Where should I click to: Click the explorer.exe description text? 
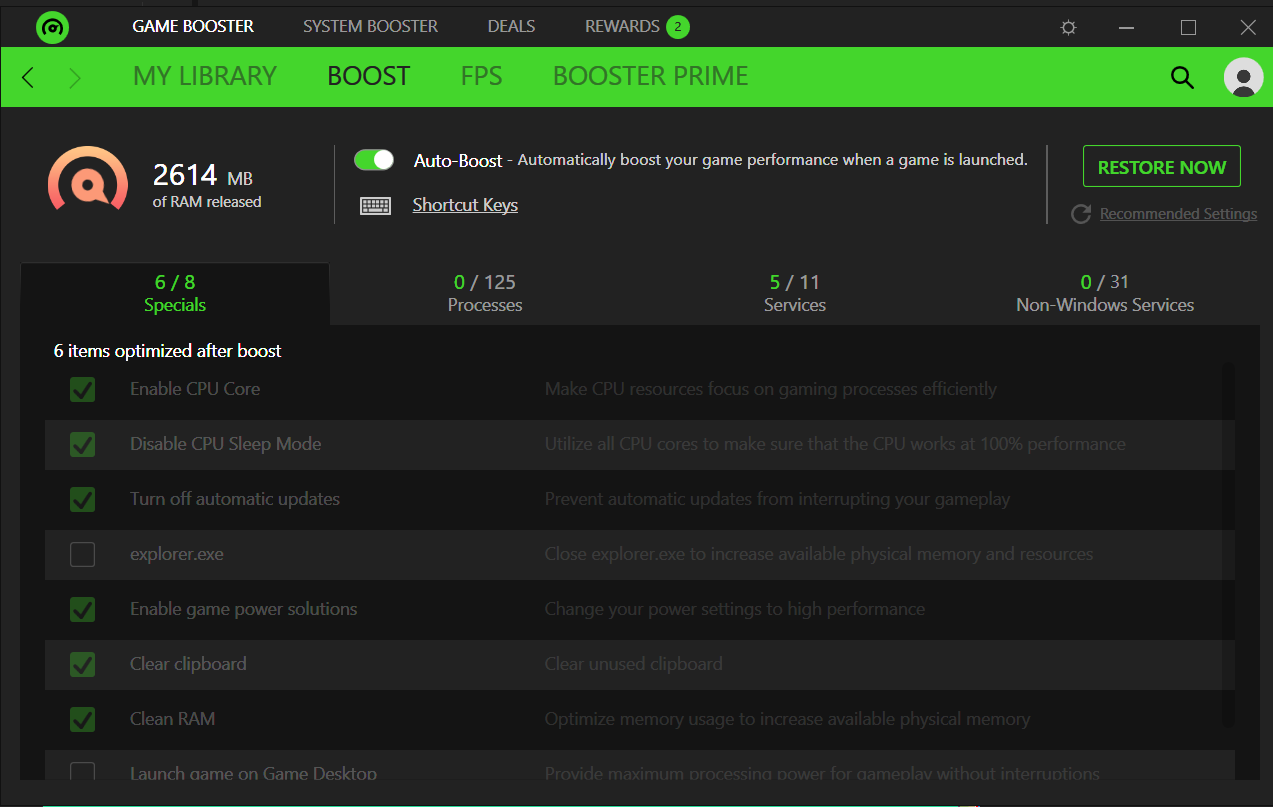[x=819, y=554]
